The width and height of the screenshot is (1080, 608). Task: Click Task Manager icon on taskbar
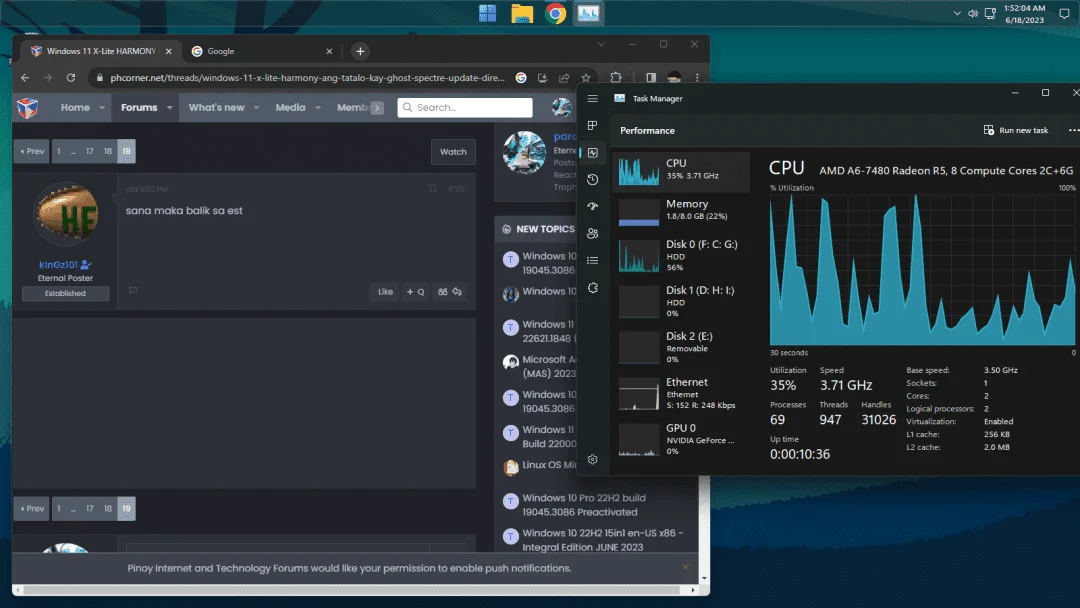click(x=588, y=14)
